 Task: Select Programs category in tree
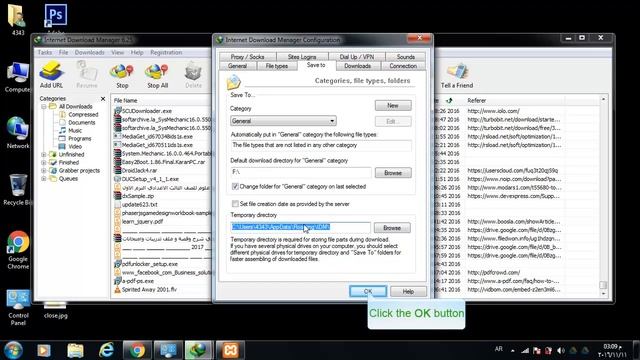(x=80, y=139)
